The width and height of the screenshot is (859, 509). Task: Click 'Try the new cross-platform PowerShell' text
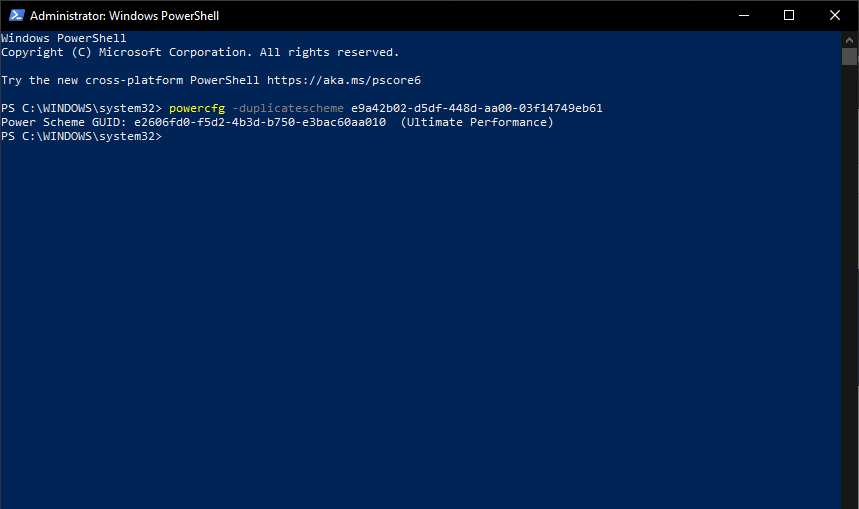130,80
